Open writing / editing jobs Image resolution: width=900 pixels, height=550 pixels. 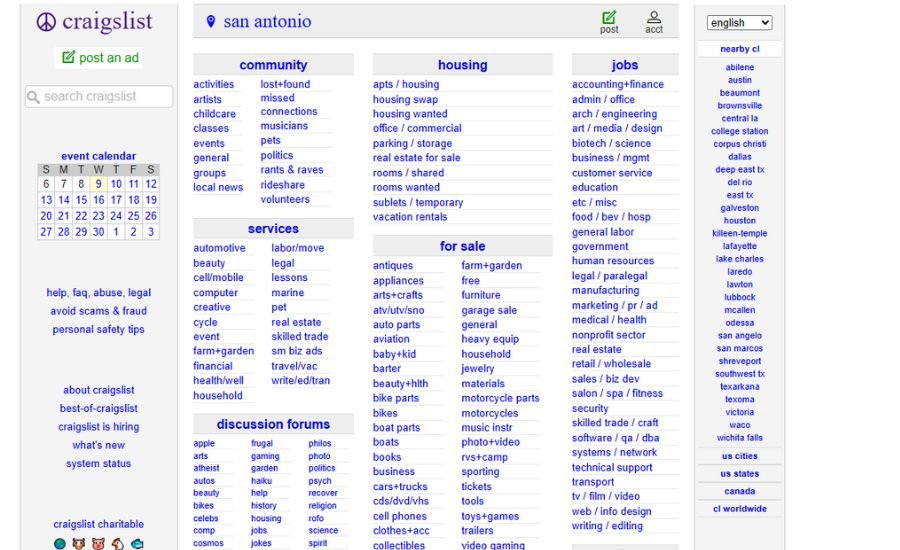pos(607,526)
